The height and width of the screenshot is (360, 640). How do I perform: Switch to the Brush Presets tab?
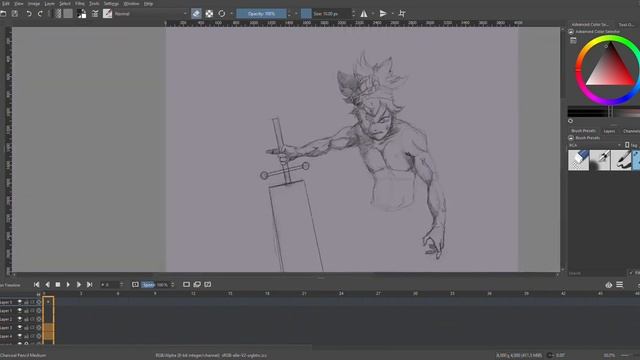point(583,131)
